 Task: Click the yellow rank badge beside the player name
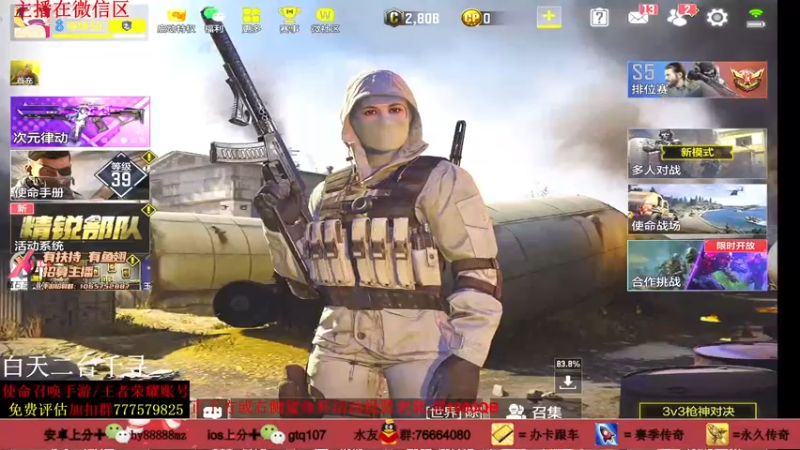pyautogui.click(x=127, y=26)
